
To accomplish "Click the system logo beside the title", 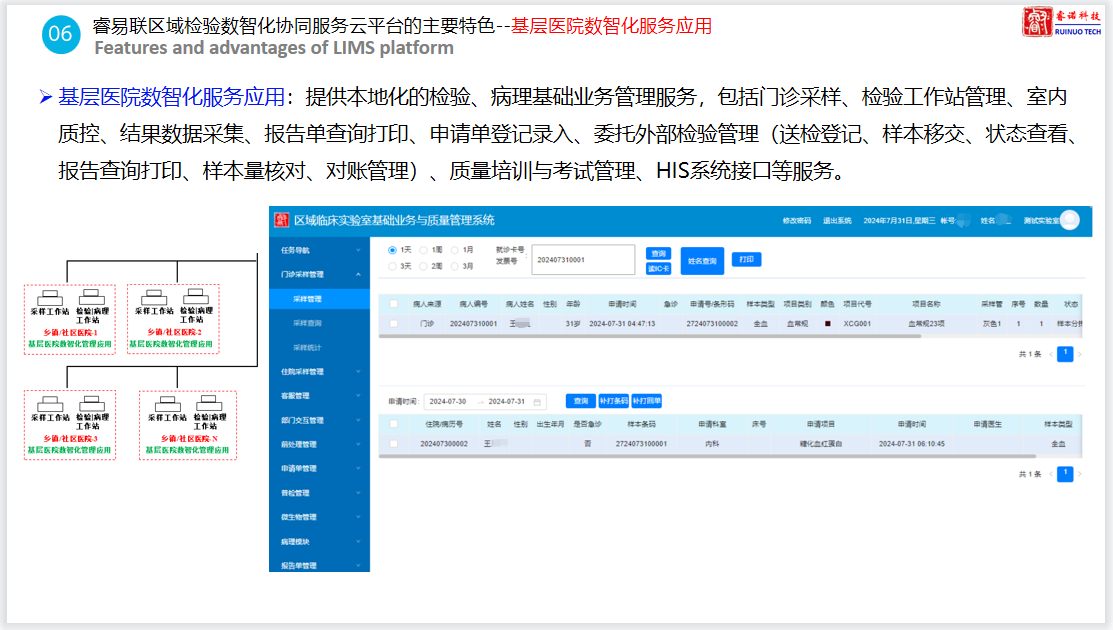I will pos(281,220).
